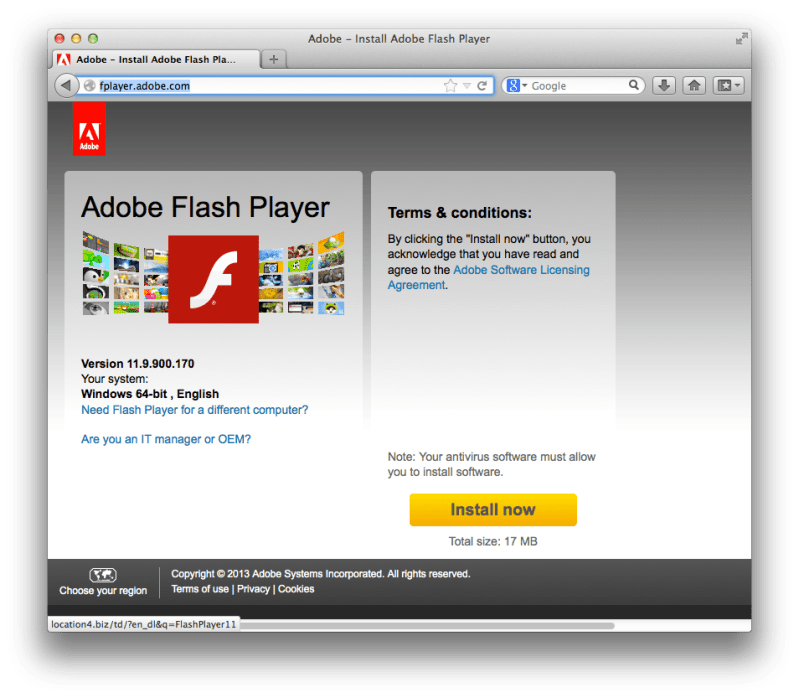Open Are you an IT manager link
Viewport: 799px width, 698px height.
click(166, 439)
